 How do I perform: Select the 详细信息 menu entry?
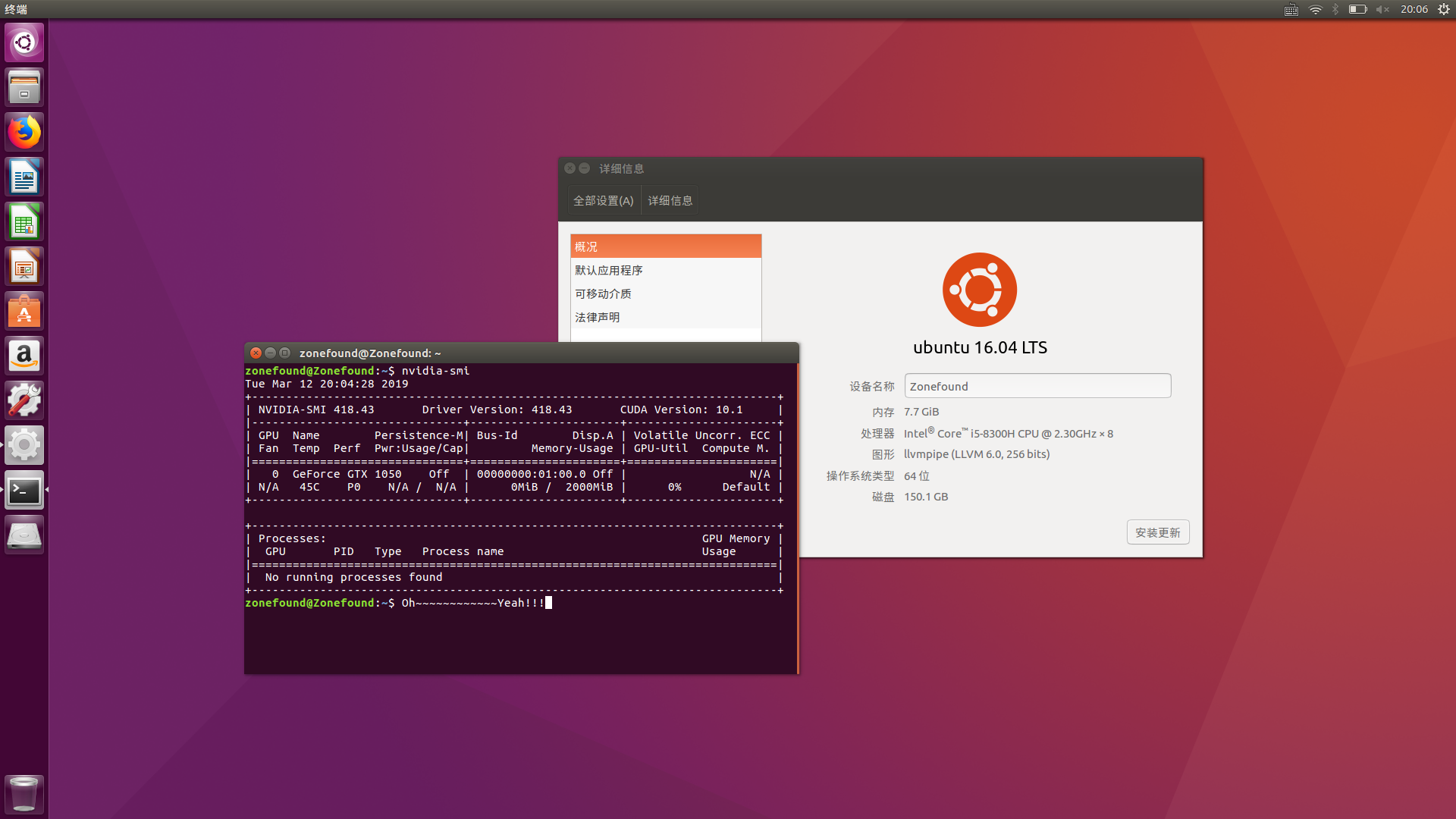(x=670, y=199)
